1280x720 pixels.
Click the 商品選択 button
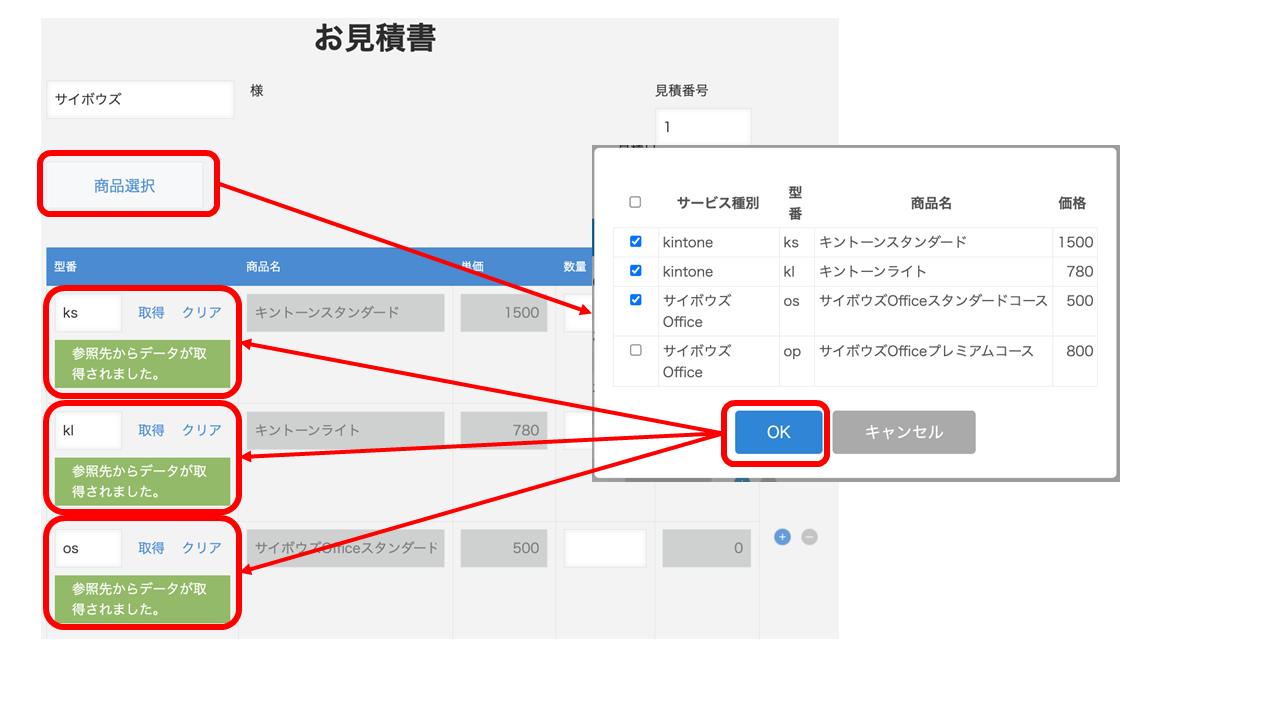pos(125,186)
